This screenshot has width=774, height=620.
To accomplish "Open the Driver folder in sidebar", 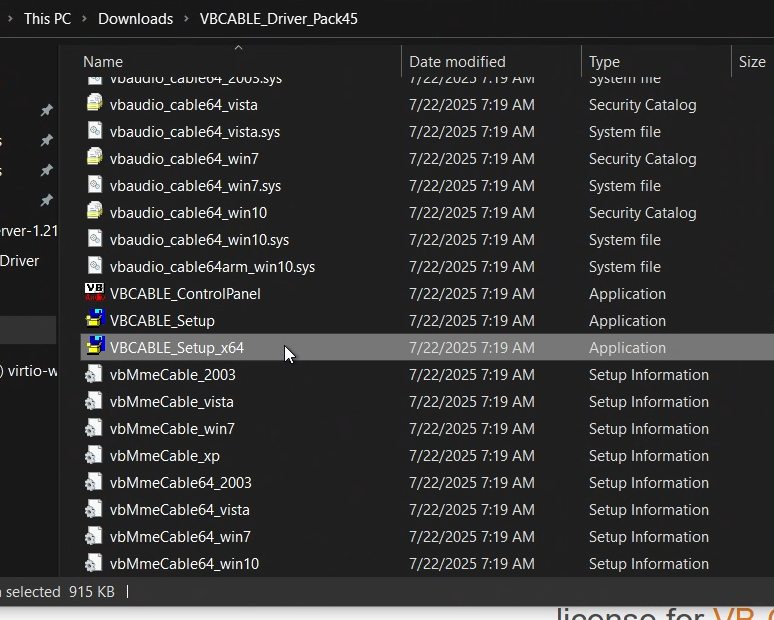I will pos(20,261).
